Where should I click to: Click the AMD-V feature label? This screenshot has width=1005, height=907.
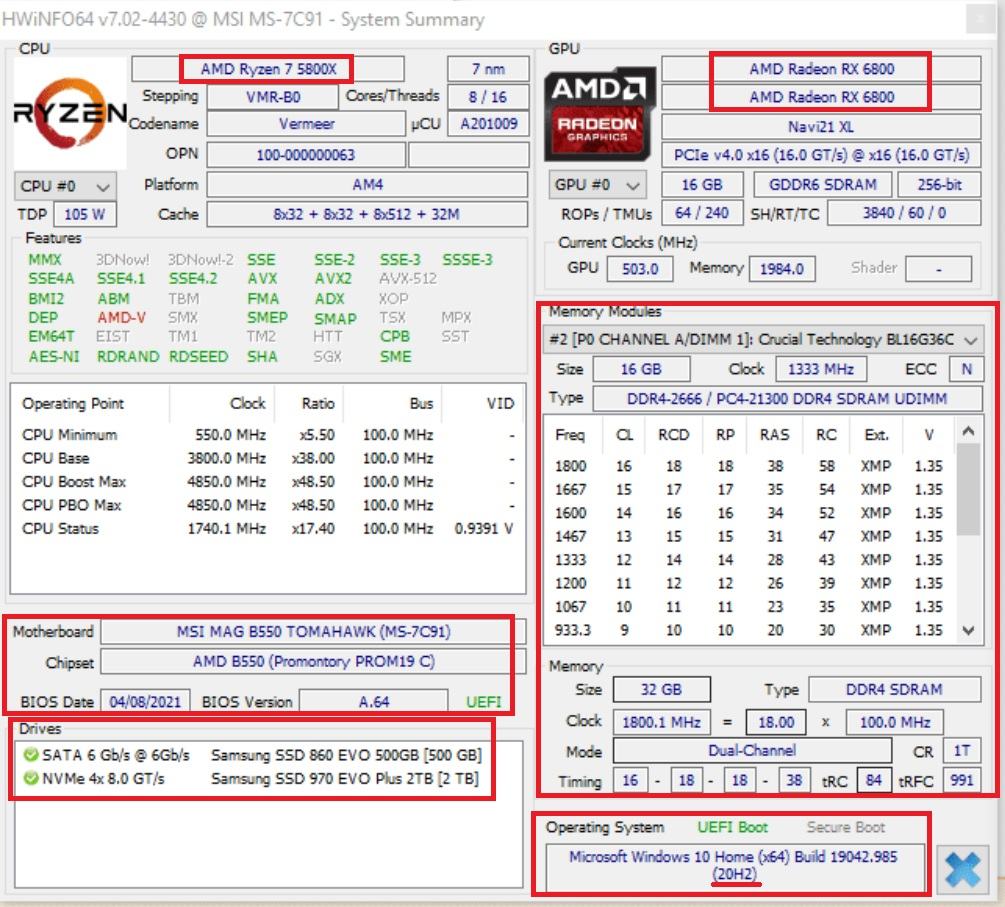click(121, 317)
